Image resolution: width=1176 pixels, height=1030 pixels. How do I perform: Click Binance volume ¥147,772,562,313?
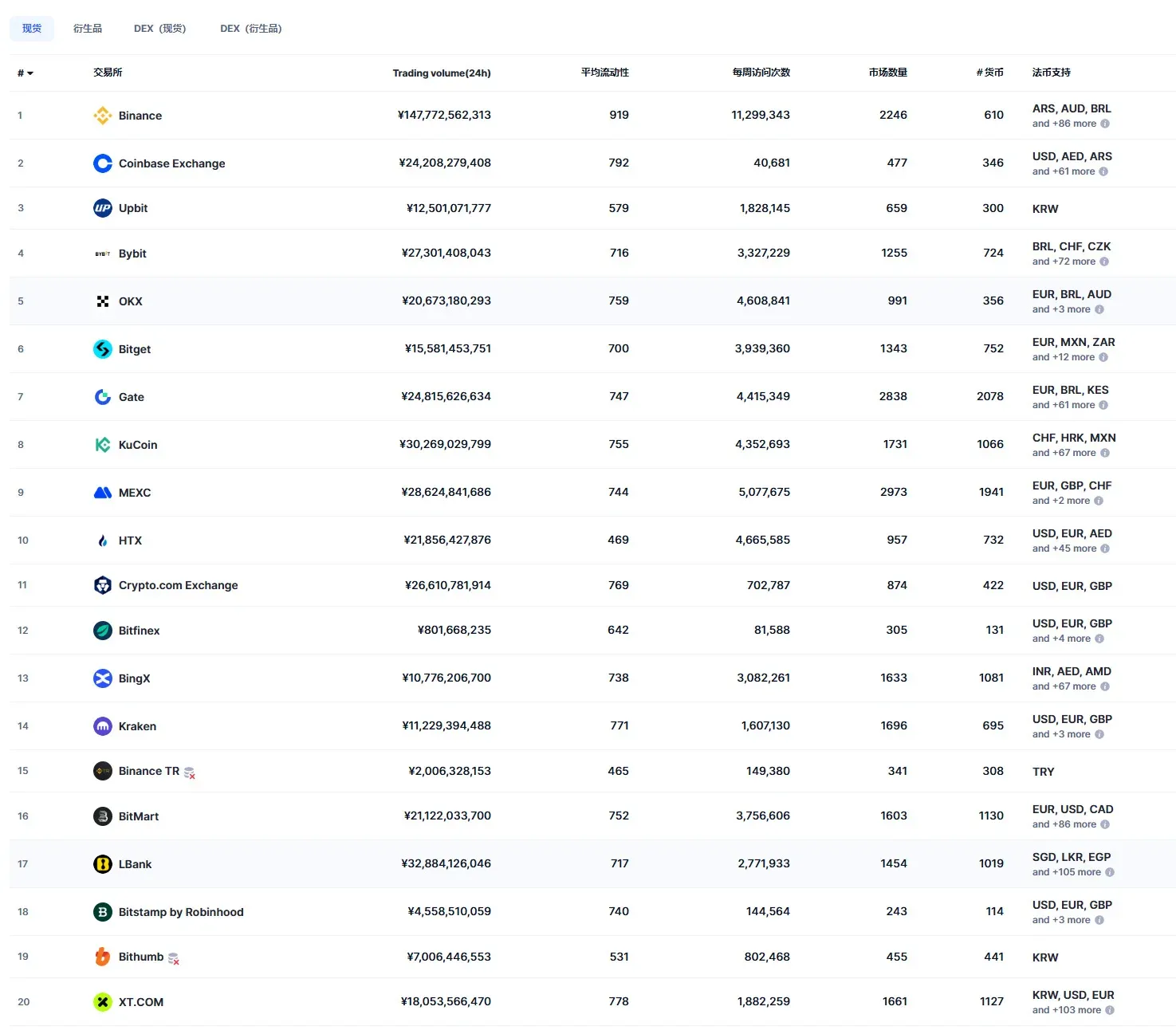tap(444, 115)
